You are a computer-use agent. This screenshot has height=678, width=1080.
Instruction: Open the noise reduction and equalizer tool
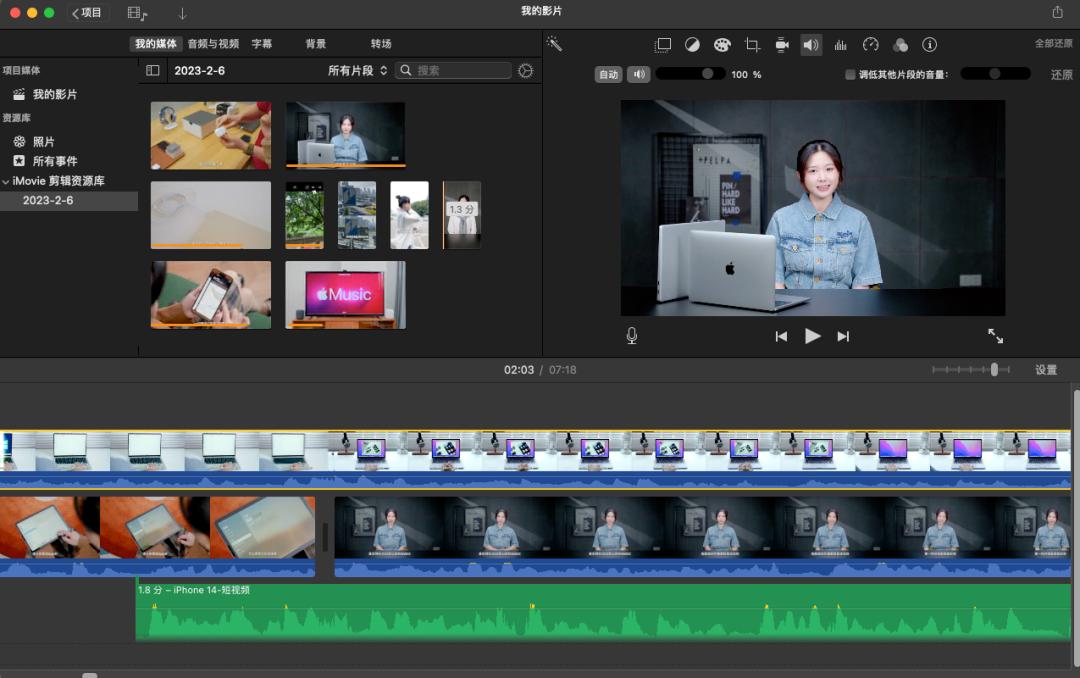(x=840, y=45)
